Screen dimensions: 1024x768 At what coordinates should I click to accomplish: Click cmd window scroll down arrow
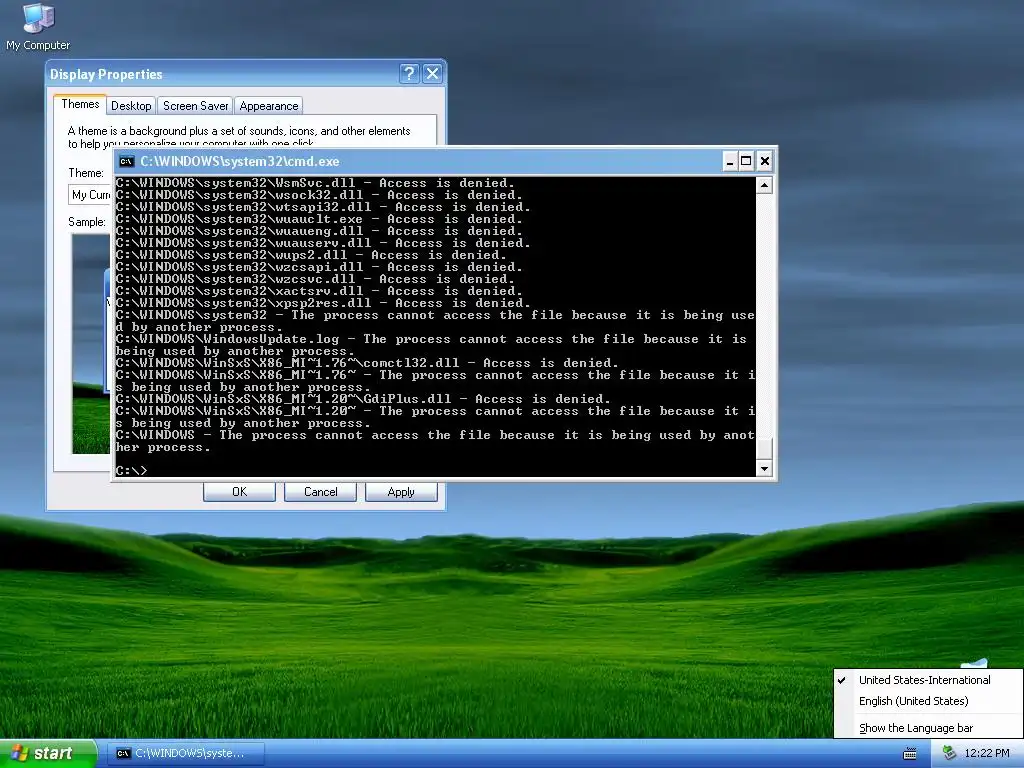click(x=764, y=468)
